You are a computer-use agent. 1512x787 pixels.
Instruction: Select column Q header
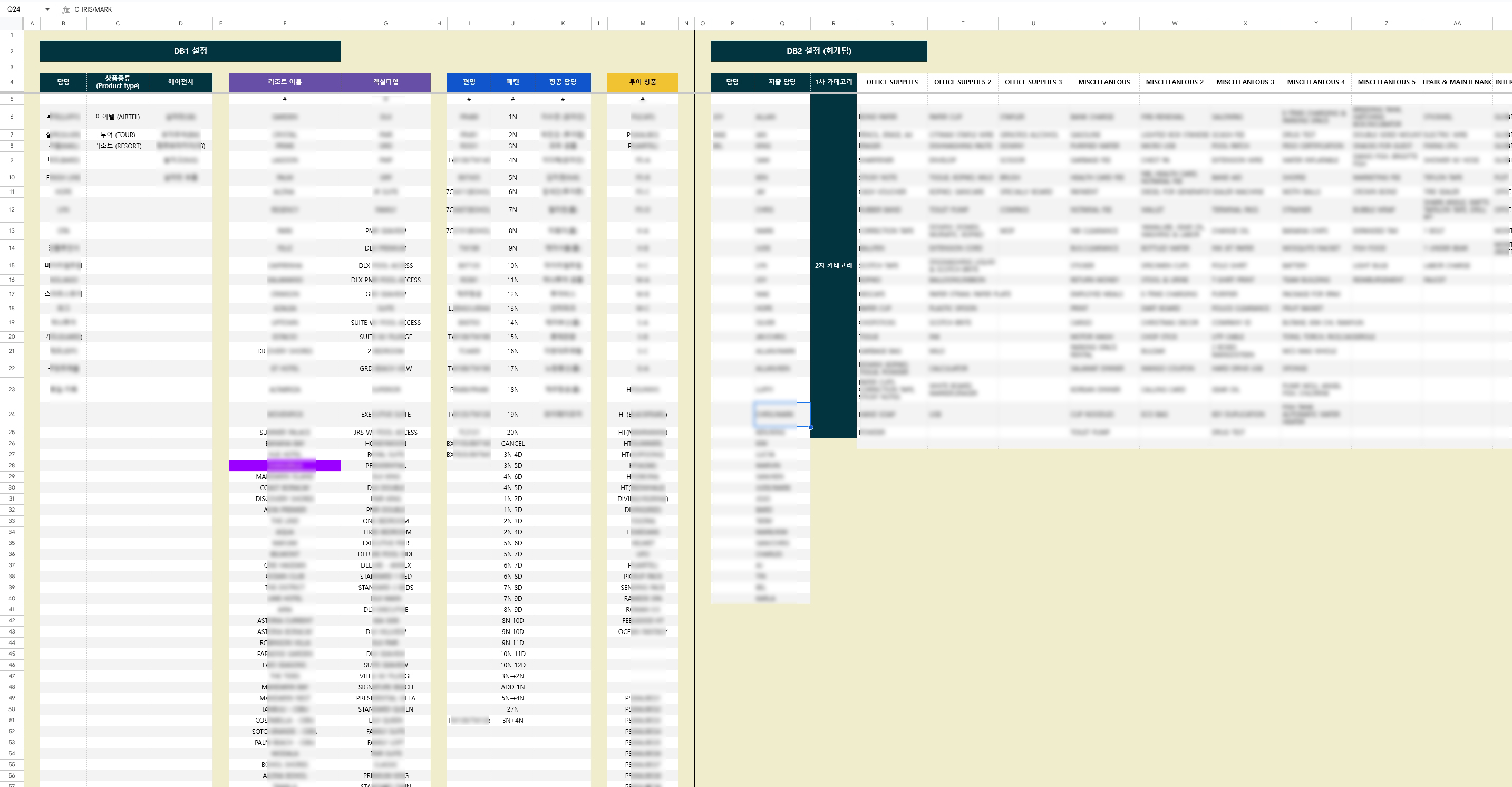click(782, 24)
